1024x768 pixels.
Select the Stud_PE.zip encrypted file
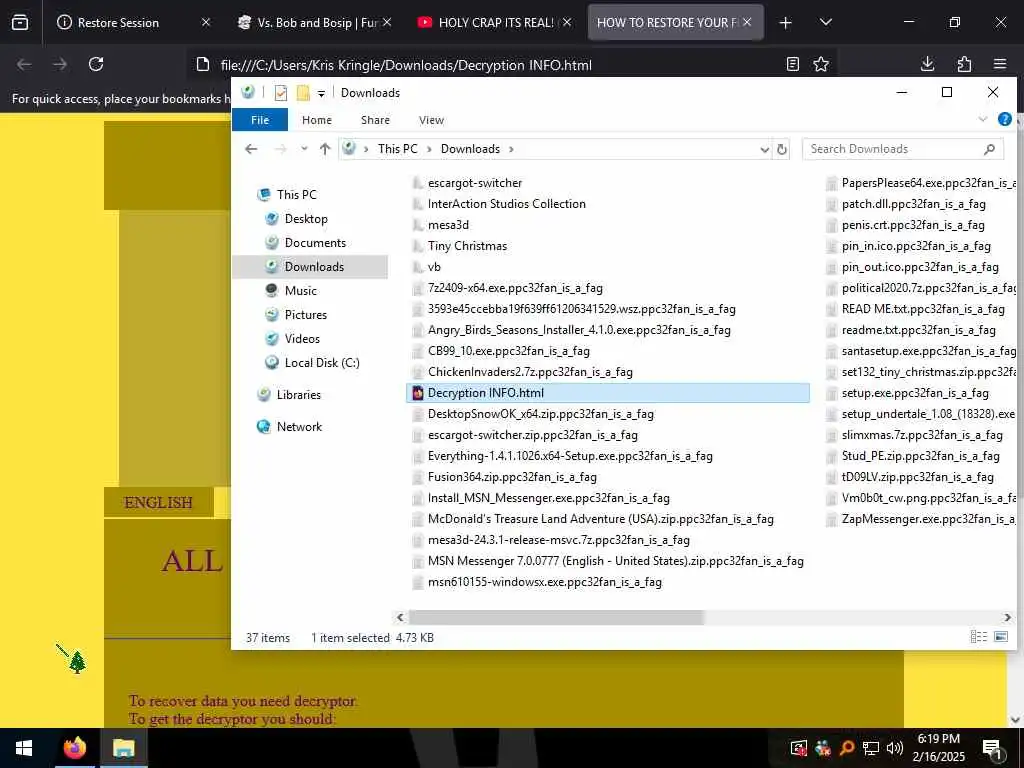[x=920, y=456]
